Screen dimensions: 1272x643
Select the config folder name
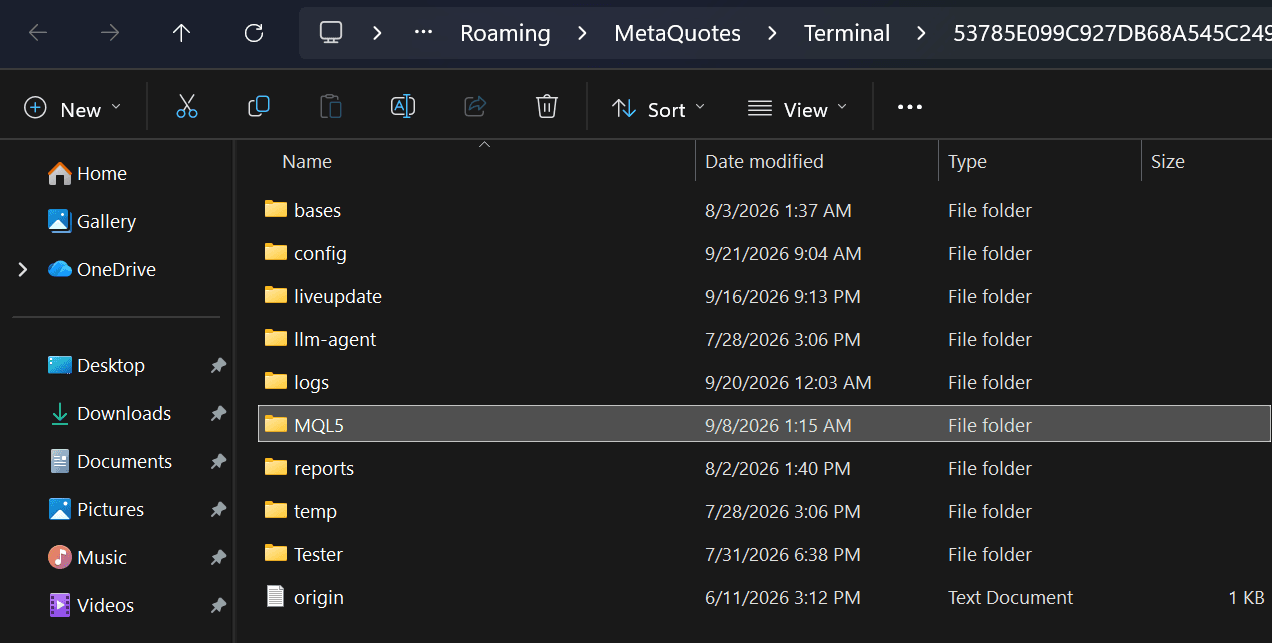320,253
